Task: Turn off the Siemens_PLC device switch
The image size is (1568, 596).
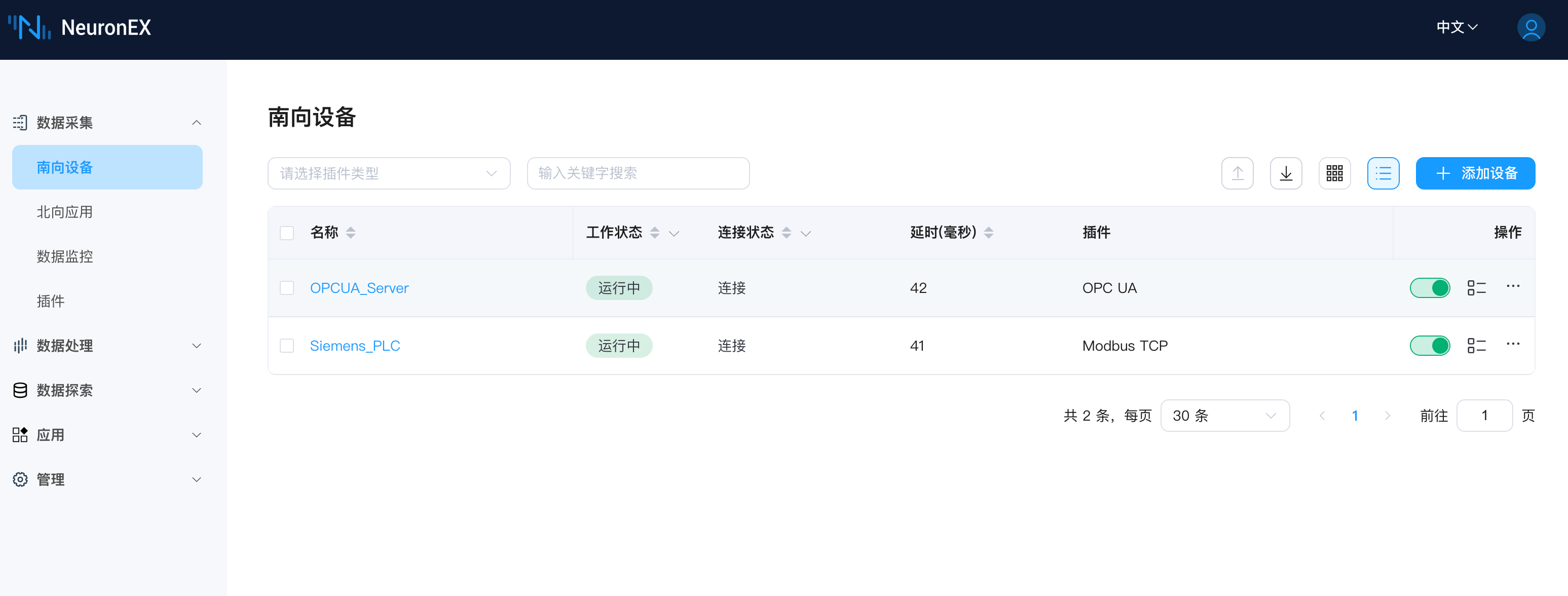Action: pos(1430,346)
